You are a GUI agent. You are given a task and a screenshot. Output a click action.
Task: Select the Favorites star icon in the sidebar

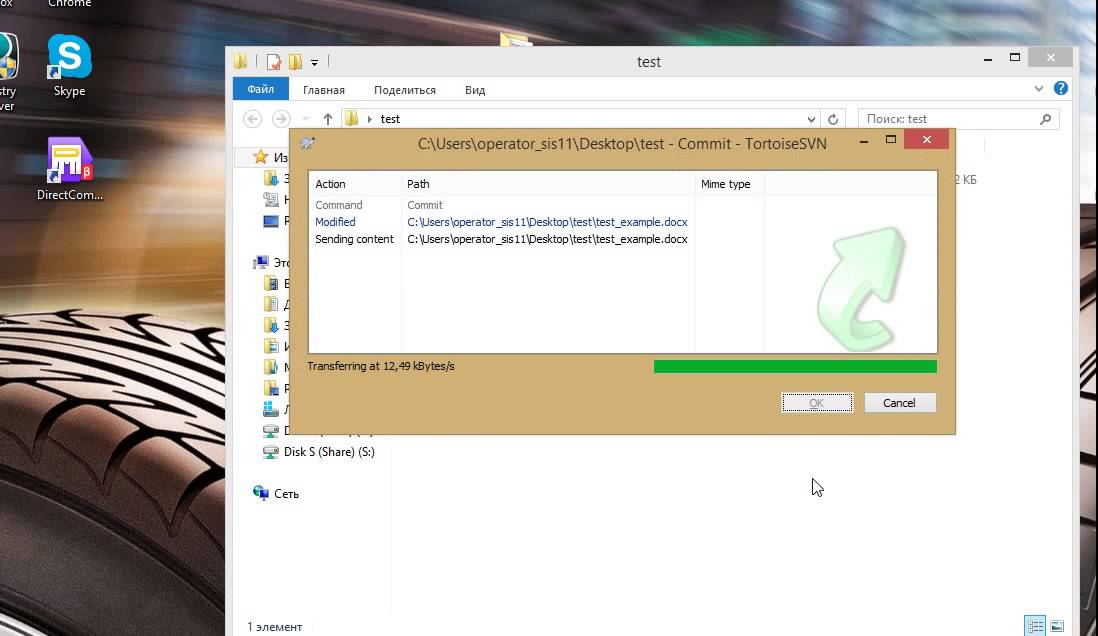tap(260, 157)
